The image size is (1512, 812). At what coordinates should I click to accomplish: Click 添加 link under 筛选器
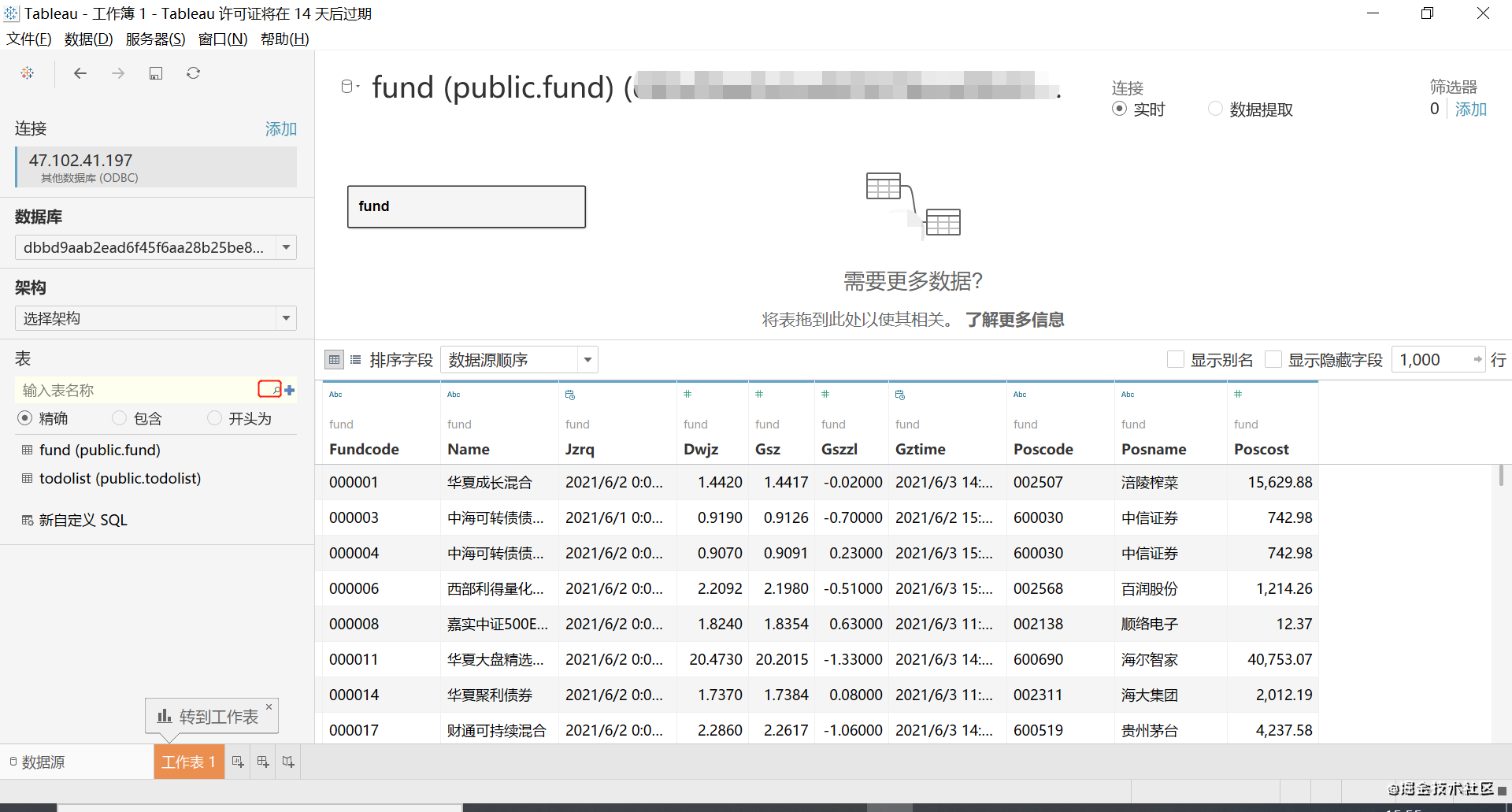(x=1470, y=109)
